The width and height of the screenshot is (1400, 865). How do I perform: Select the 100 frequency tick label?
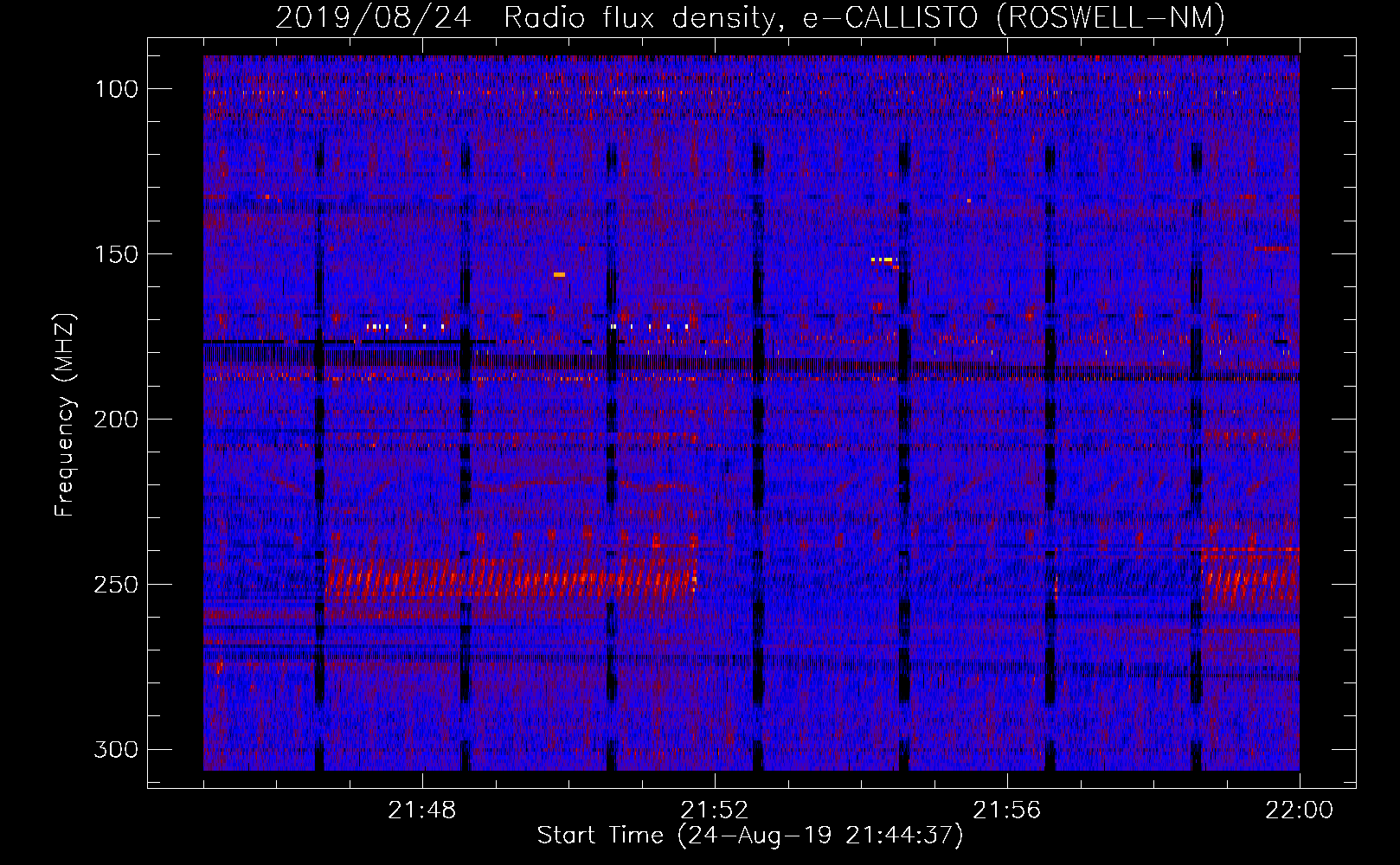116,89
